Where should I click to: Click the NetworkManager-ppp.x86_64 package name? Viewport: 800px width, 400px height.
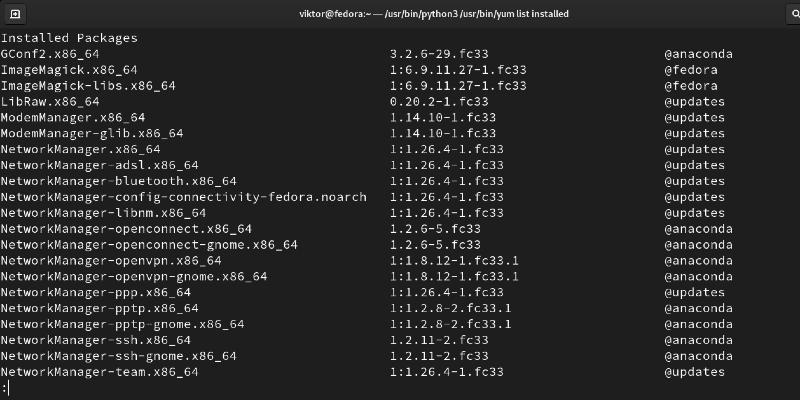(95, 292)
